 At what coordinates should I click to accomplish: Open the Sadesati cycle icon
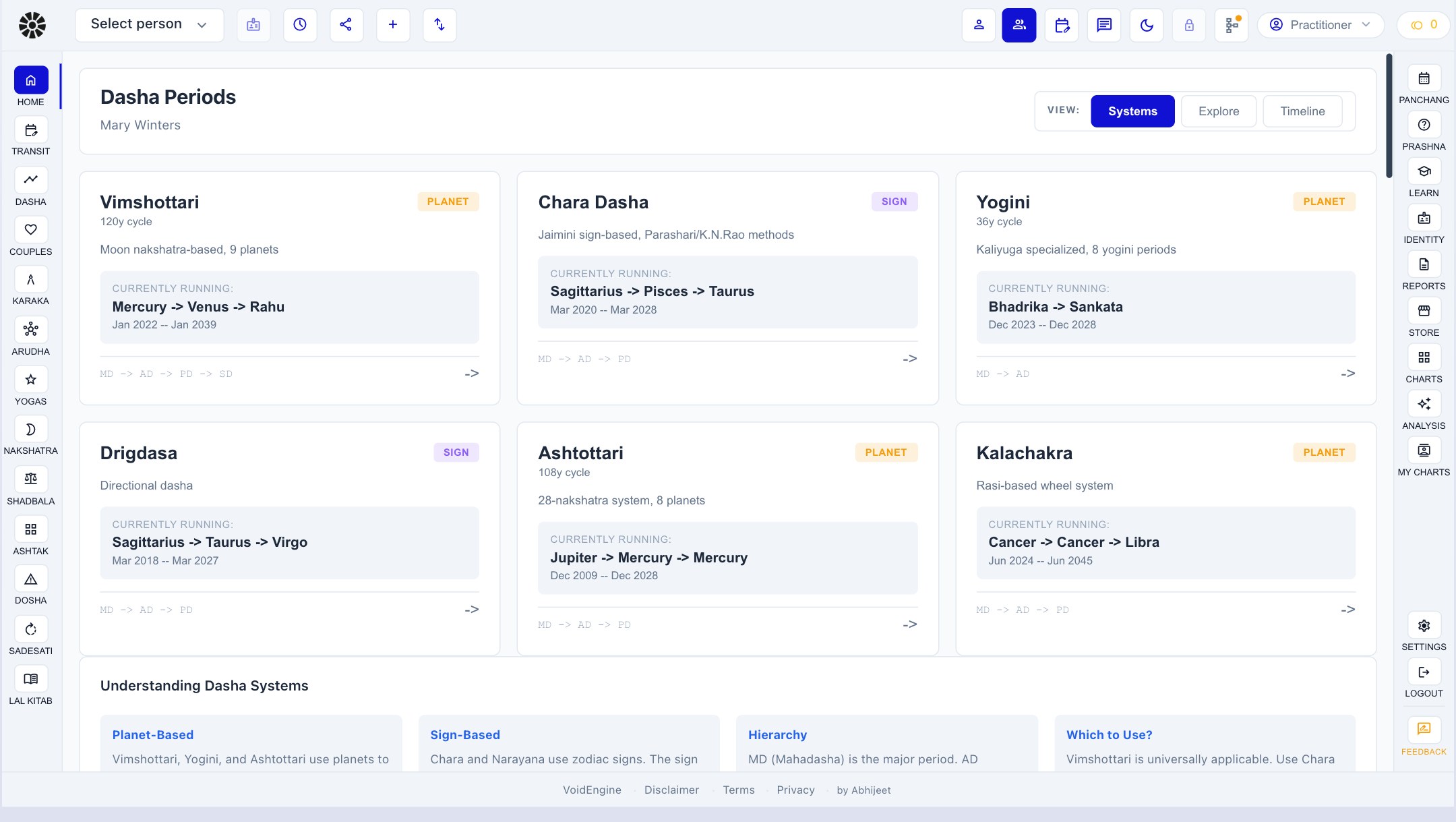[31, 629]
